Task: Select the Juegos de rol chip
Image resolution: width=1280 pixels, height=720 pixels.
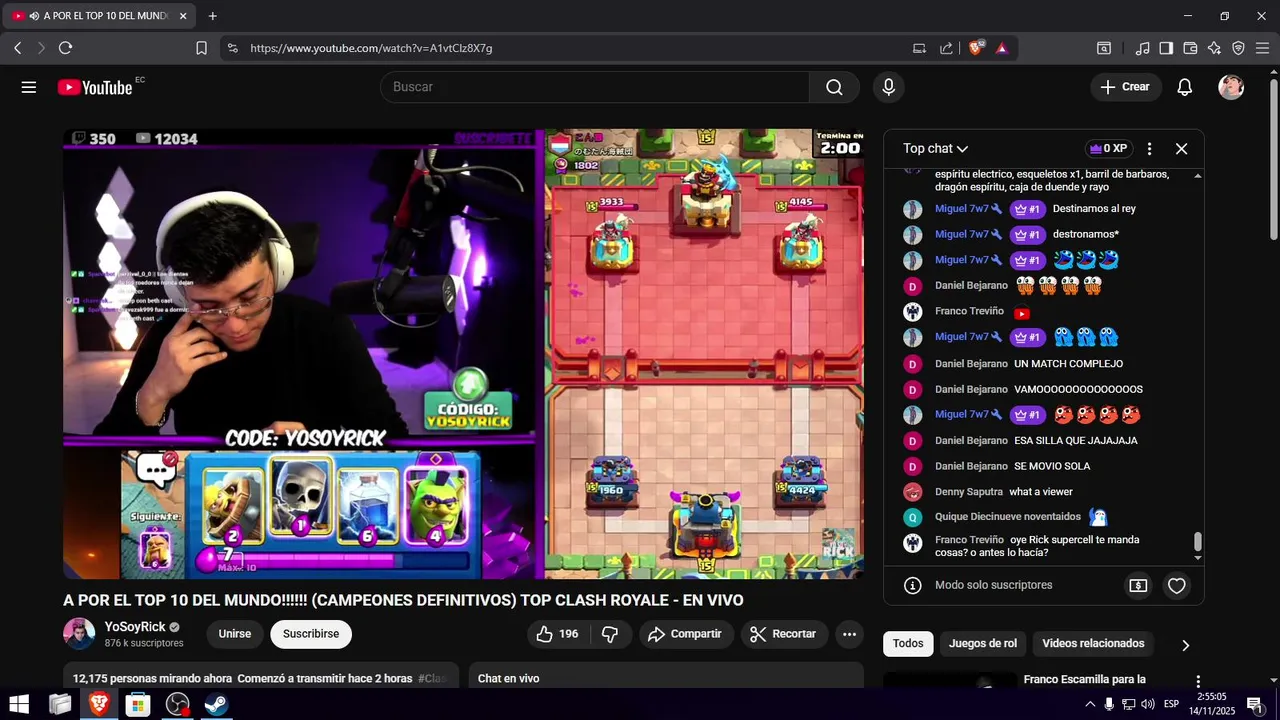Action: 983,644
